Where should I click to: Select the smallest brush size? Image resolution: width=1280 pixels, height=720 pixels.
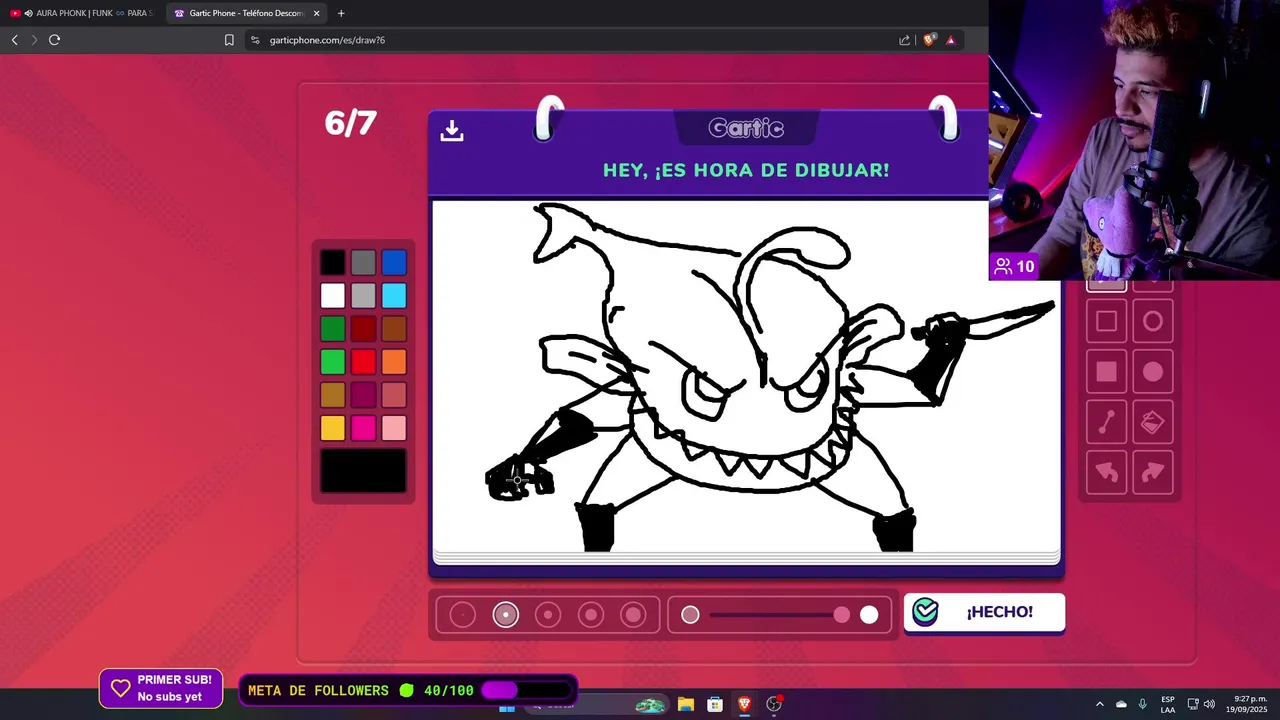[463, 615]
